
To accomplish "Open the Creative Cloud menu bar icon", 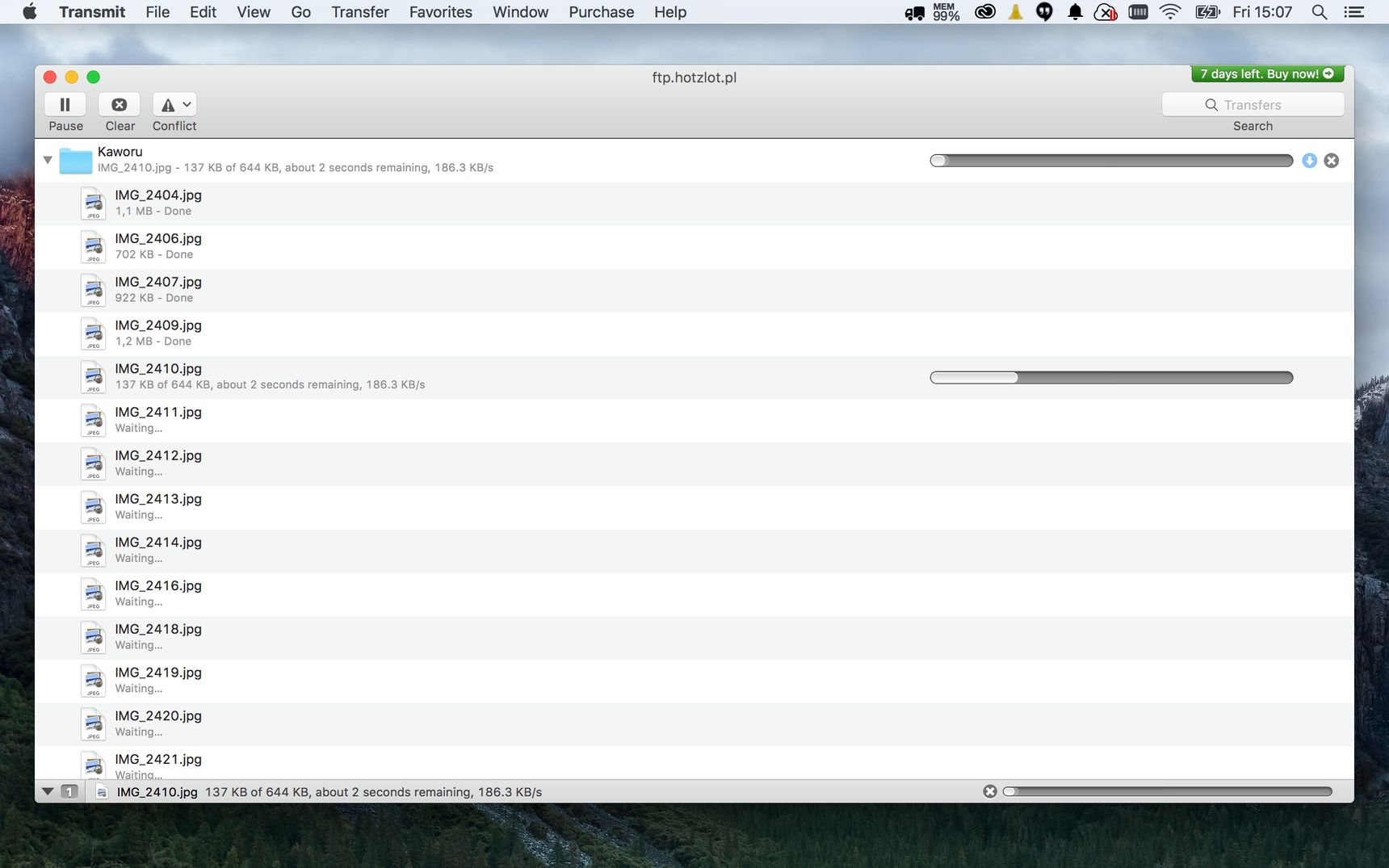I will coord(985,12).
